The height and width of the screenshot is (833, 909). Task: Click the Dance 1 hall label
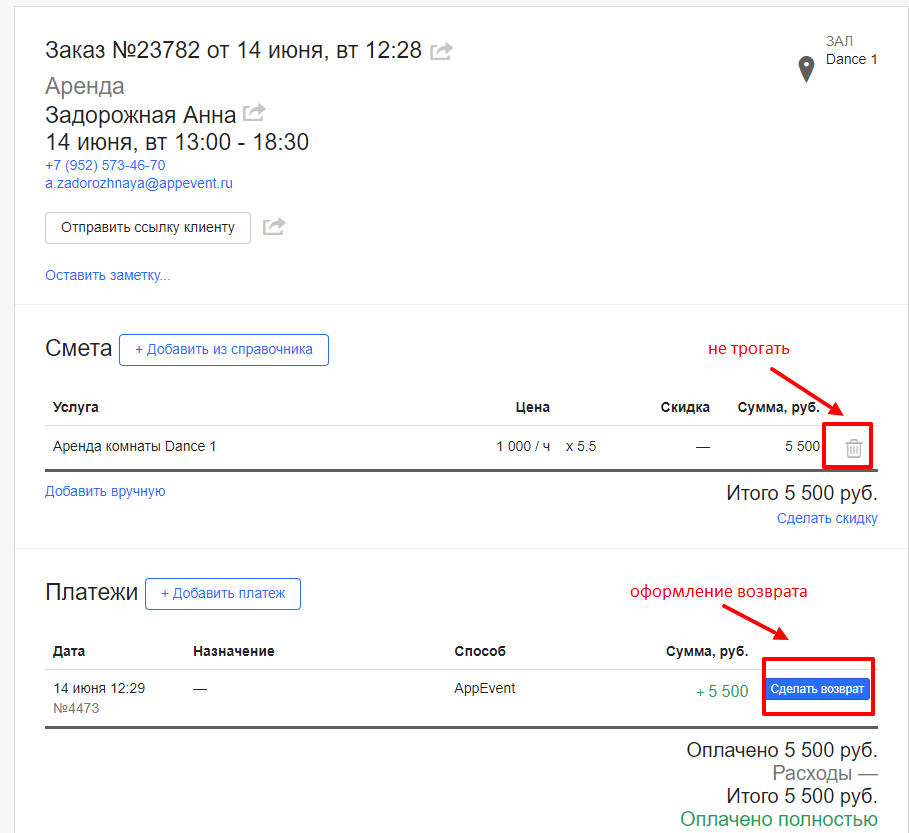tap(851, 59)
